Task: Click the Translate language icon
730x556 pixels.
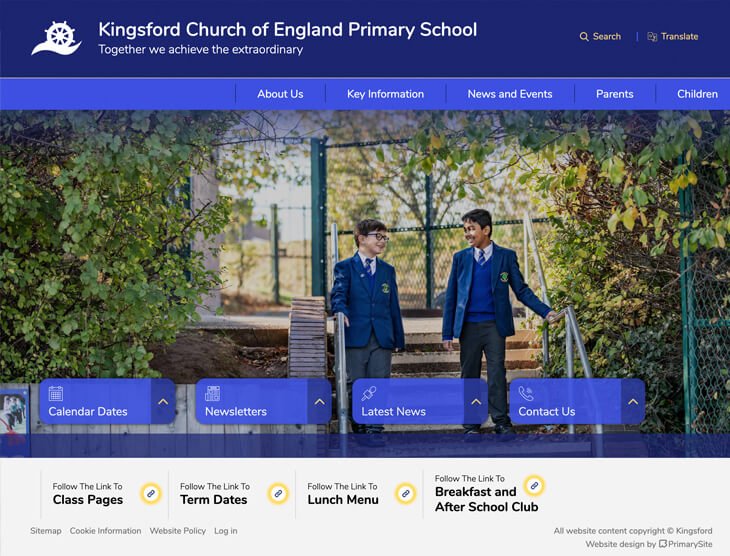Action: pos(652,37)
